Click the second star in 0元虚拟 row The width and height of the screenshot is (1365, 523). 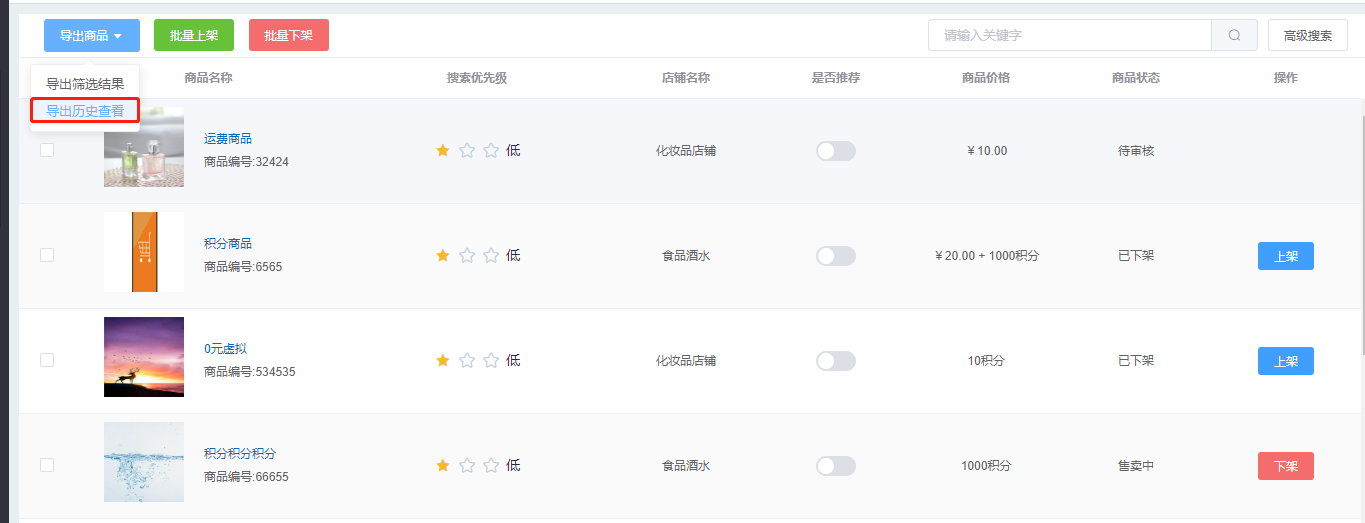click(x=467, y=360)
